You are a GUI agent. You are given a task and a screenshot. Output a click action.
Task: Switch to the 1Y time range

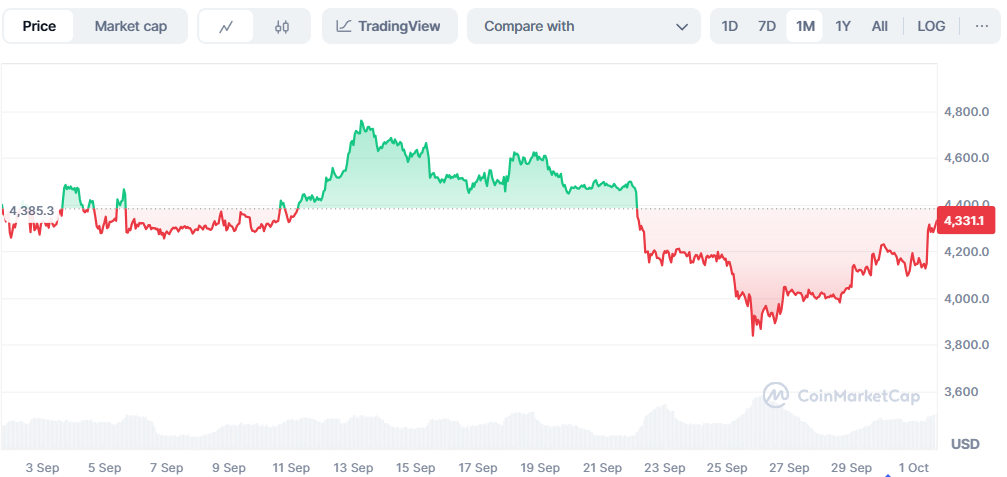(843, 26)
